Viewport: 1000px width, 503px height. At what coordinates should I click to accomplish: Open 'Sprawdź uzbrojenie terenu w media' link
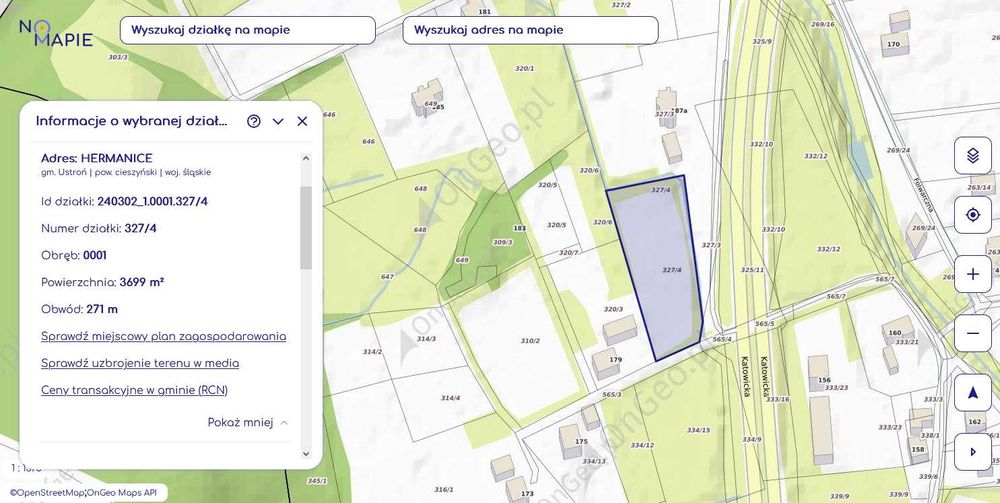tap(140, 363)
